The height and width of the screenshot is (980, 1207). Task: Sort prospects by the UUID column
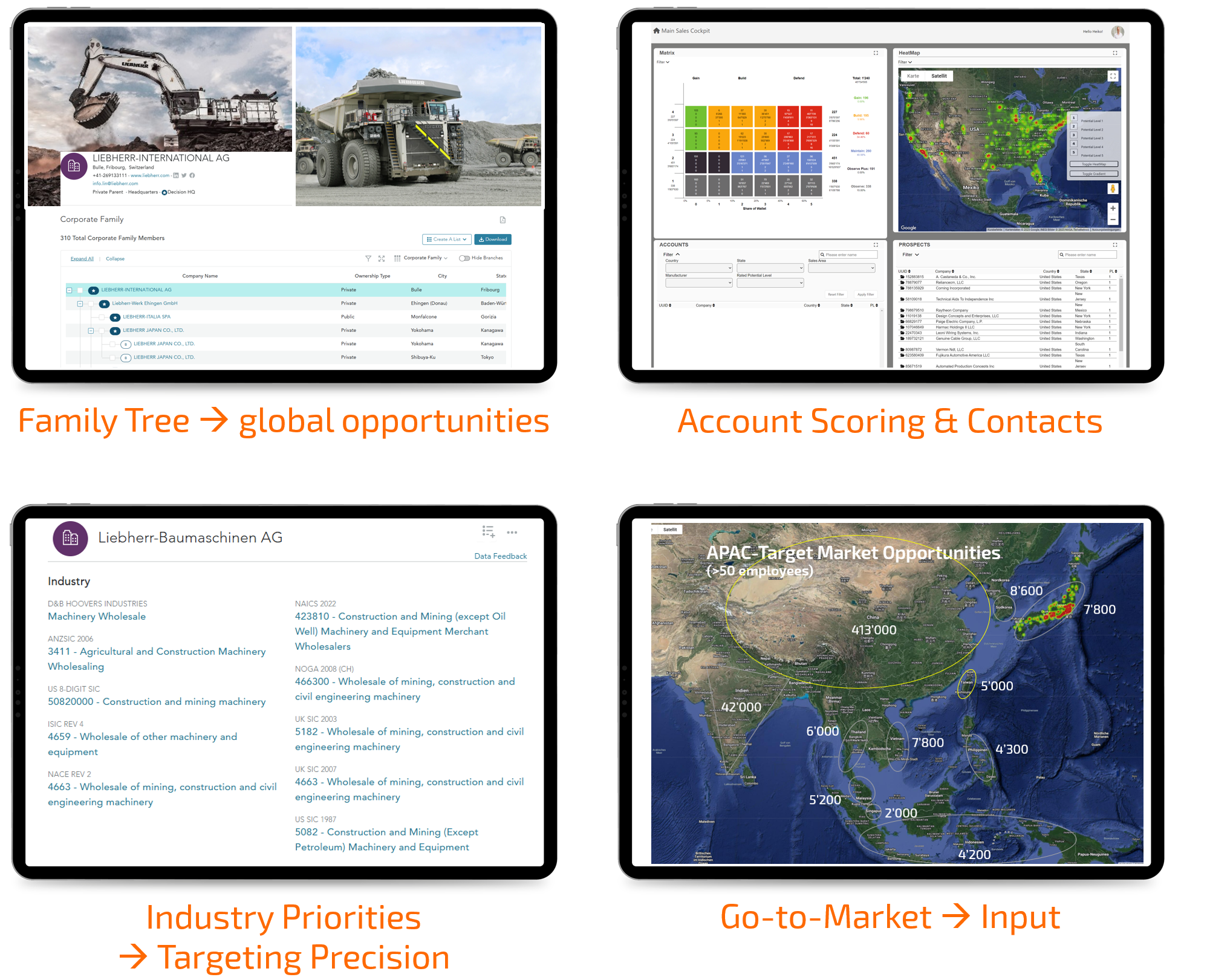tap(904, 271)
